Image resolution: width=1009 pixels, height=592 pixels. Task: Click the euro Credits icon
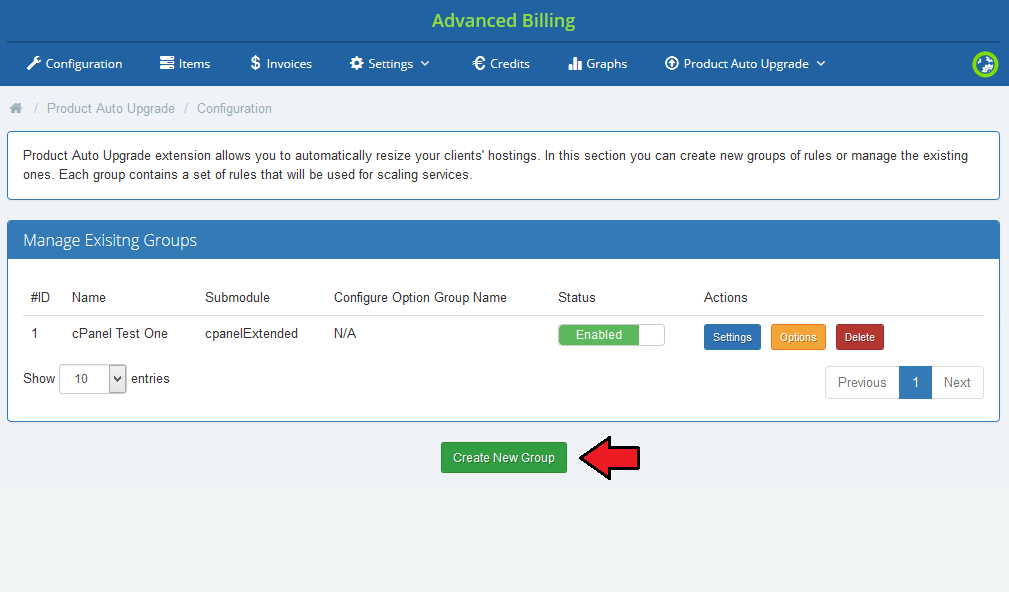(479, 63)
